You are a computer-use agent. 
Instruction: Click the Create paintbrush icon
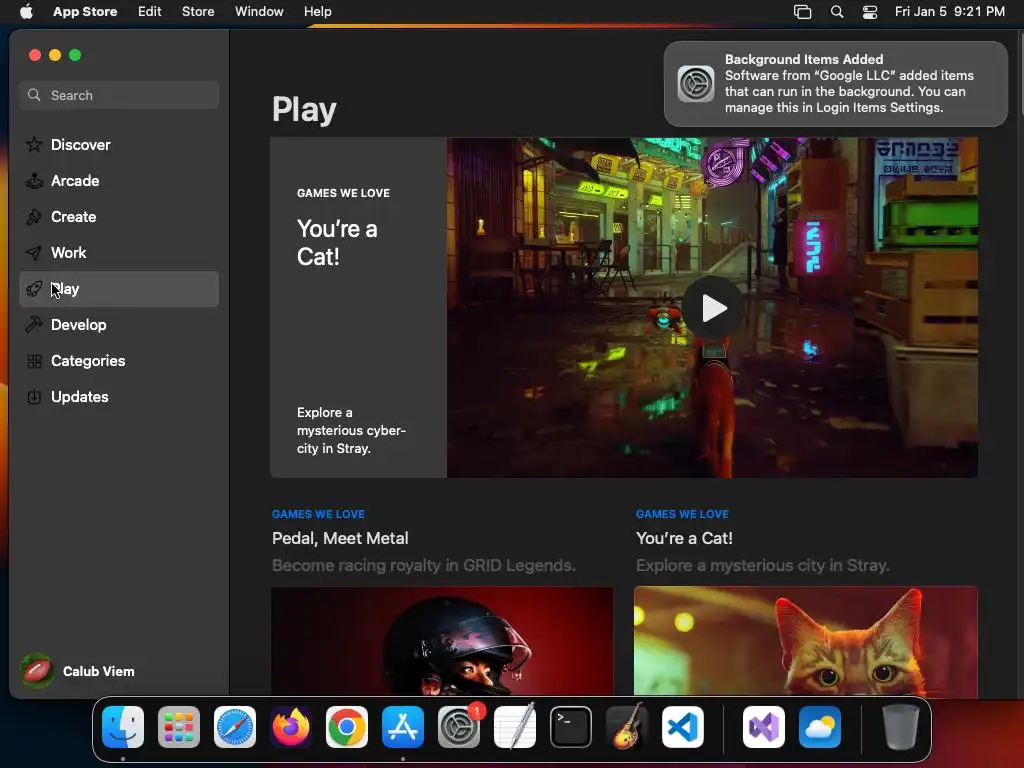coord(34,216)
